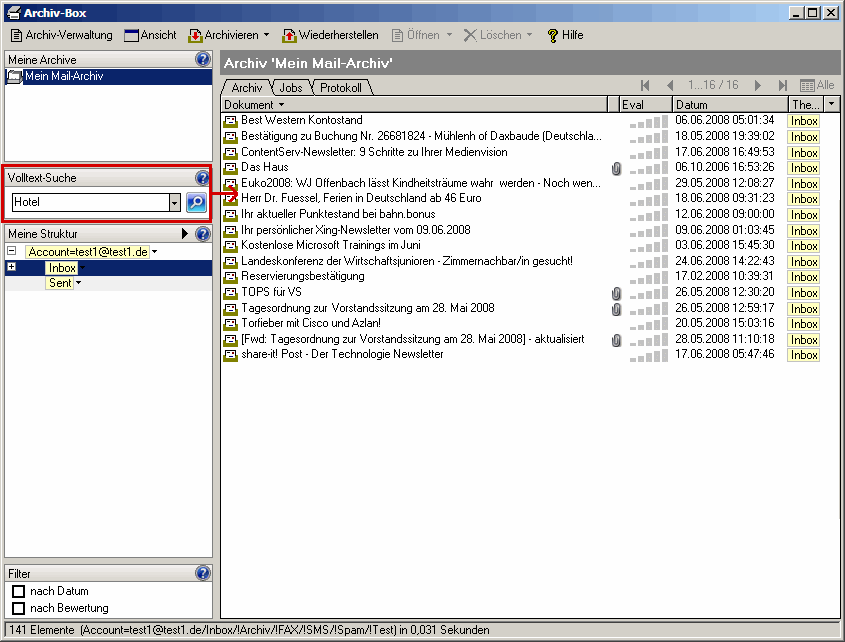The height and width of the screenshot is (642, 845).
Task: Click the full-text search magnifier button
Action: (x=196, y=202)
